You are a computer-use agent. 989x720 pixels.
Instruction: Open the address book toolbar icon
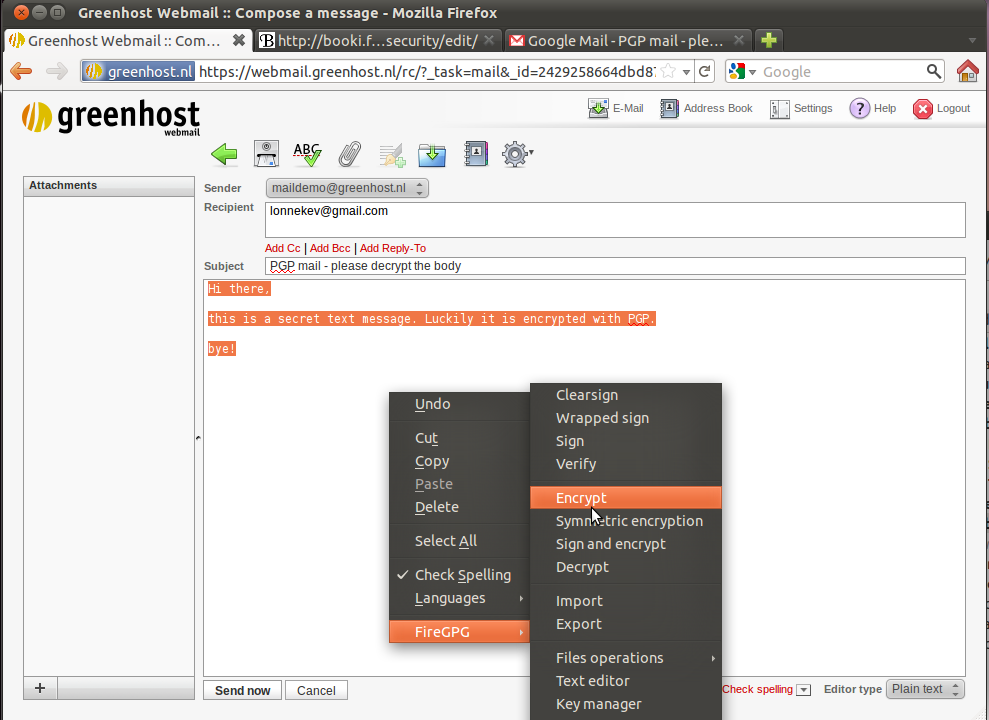point(475,154)
